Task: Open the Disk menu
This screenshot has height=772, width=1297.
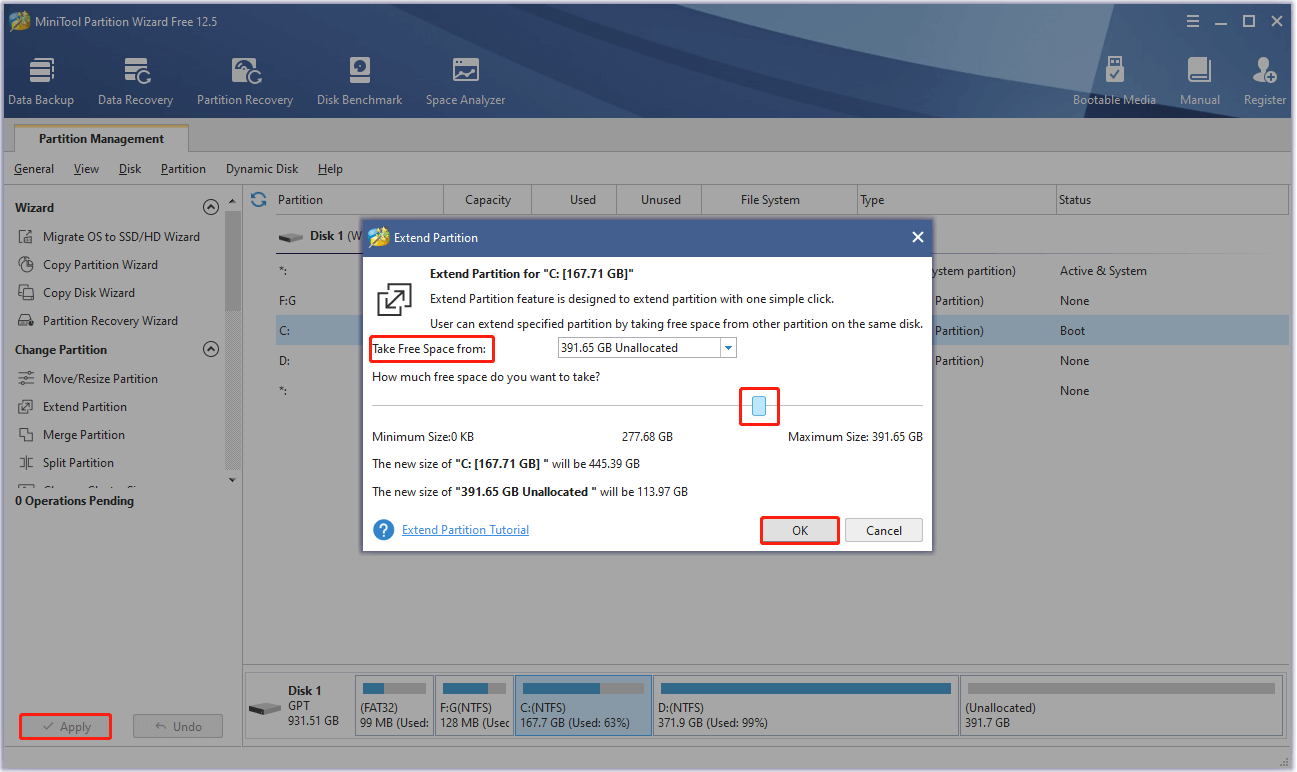Action: tap(130, 169)
